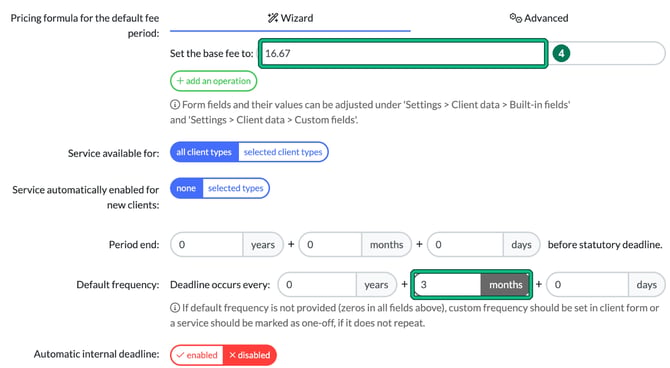Click the Period end years field
Image resolution: width=670 pixels, height=368 pixels.
coord(207,244)
